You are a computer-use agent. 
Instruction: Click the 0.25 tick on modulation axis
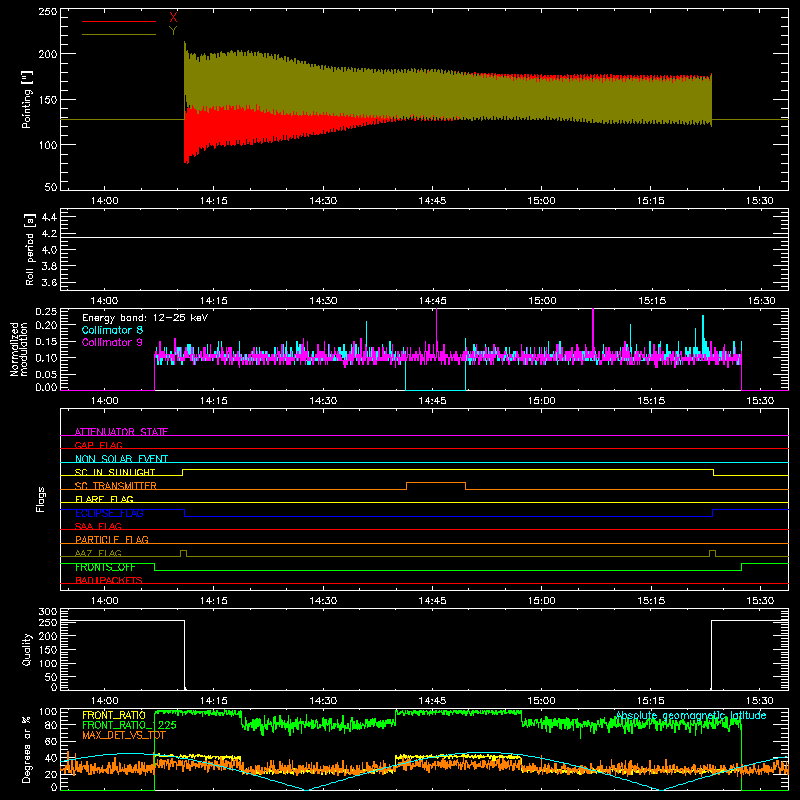46,312
